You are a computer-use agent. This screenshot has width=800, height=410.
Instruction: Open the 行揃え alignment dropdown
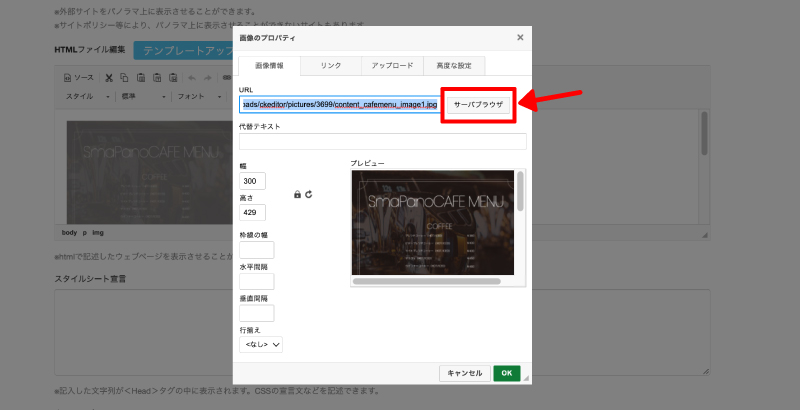261,344
